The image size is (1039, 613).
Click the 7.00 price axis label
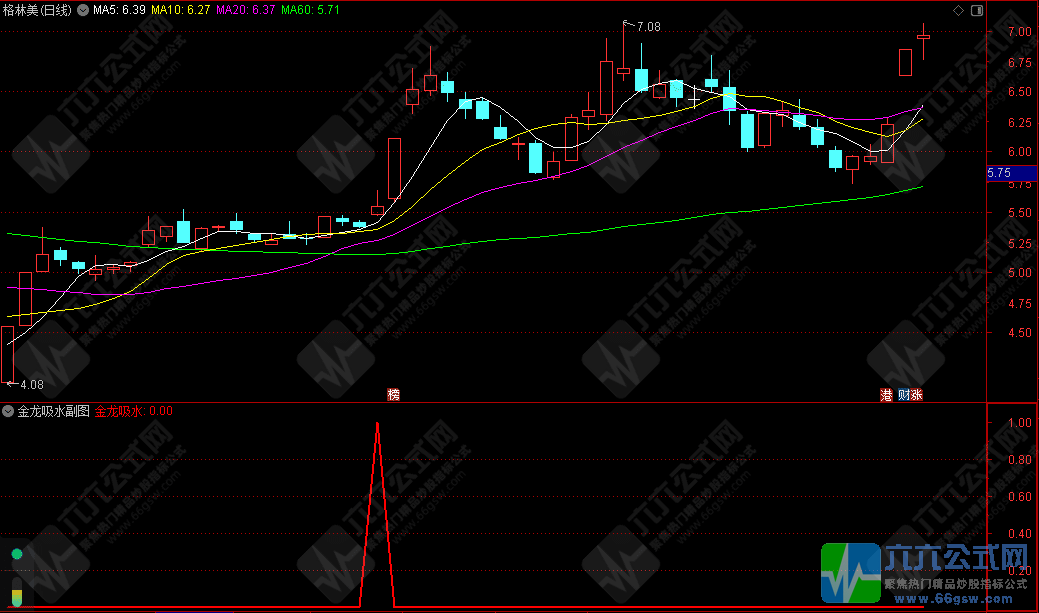pyautogui.click(x=1019, y=32)
